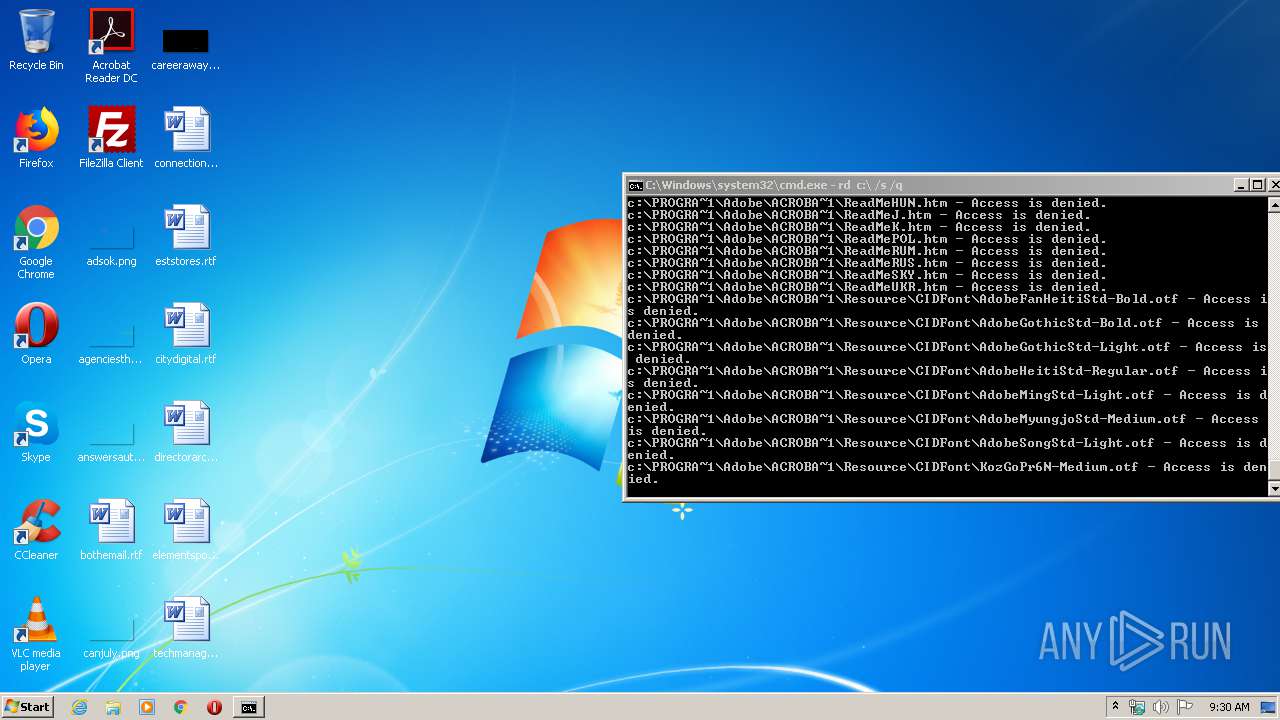
Task: Select citydigital.rtf document
Action: tap(186, 335)
